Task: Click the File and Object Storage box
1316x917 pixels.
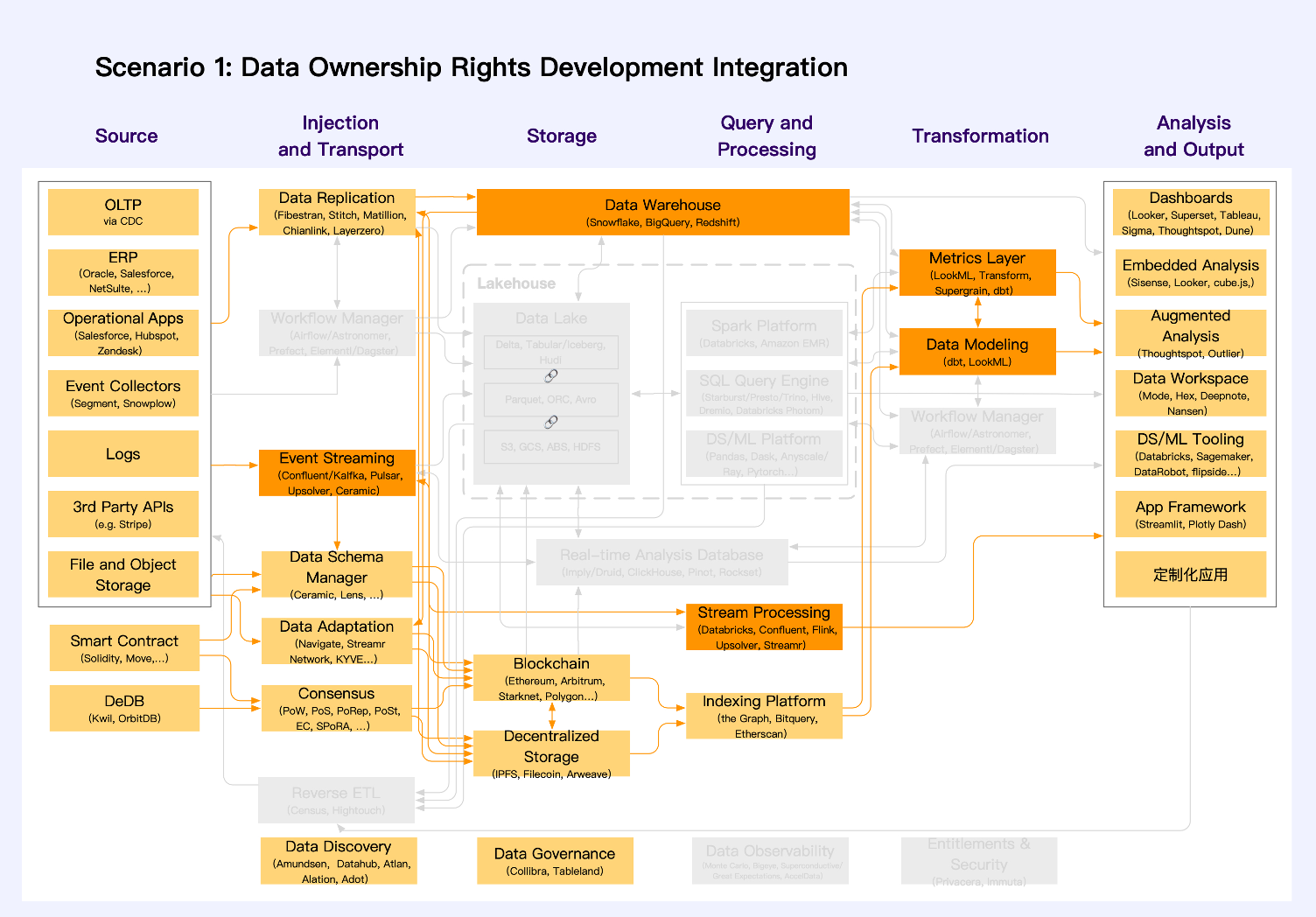Action: click(x=123, y=574)
